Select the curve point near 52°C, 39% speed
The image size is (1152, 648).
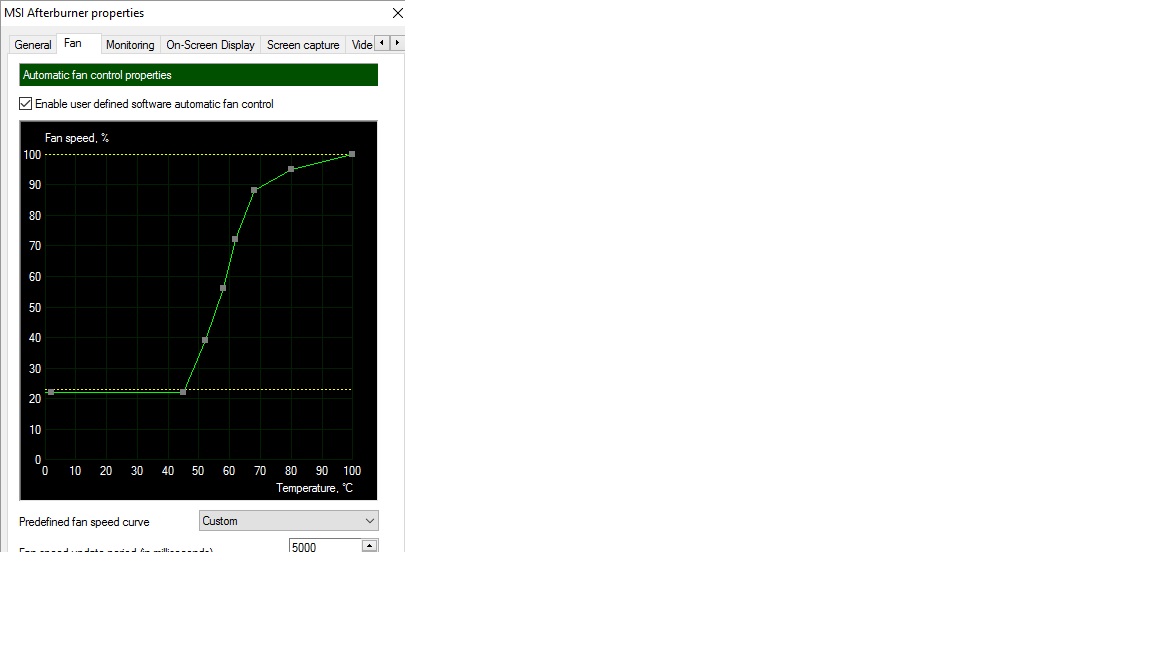point(205,340)
